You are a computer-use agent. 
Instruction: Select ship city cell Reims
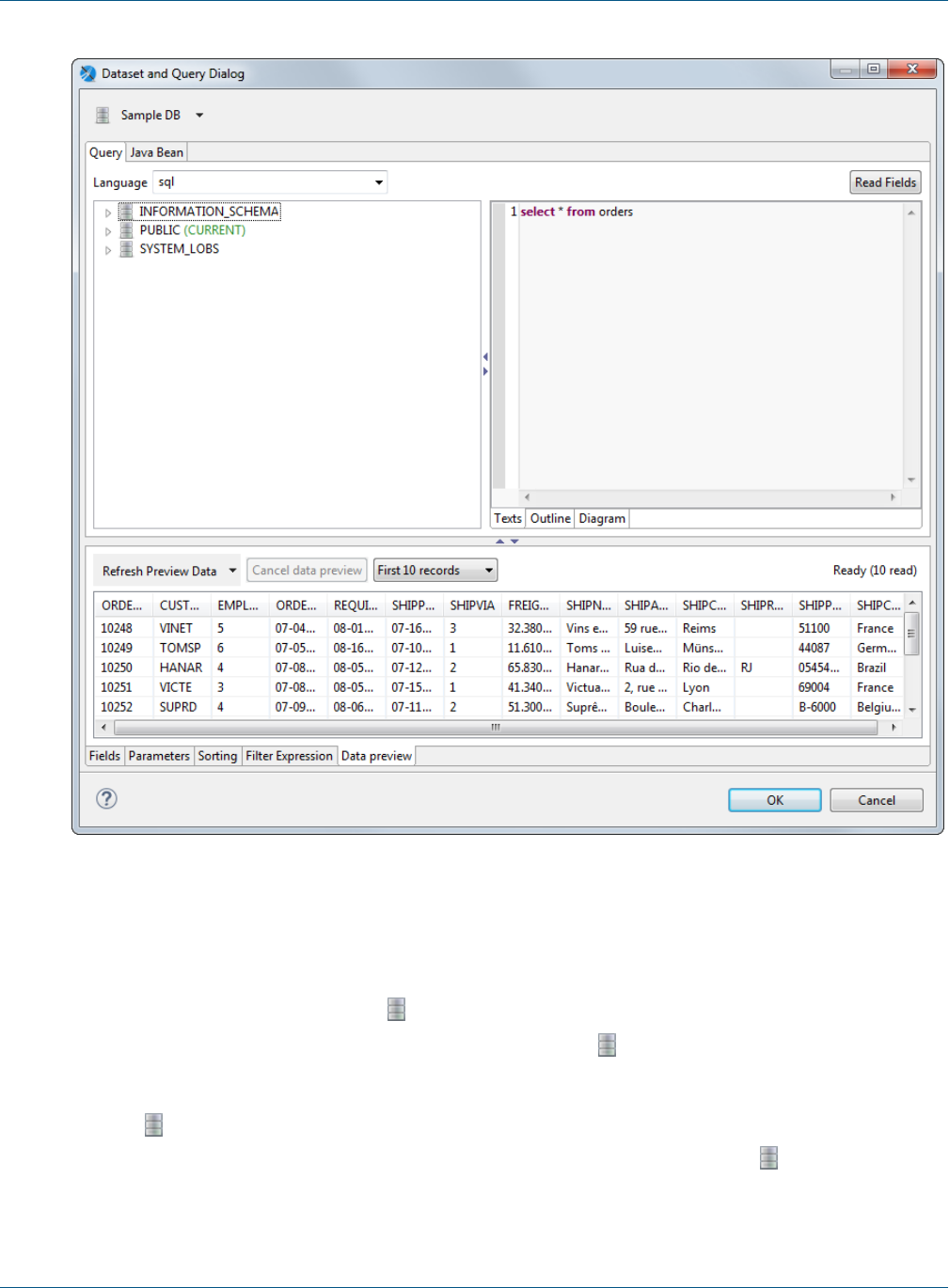700,628
